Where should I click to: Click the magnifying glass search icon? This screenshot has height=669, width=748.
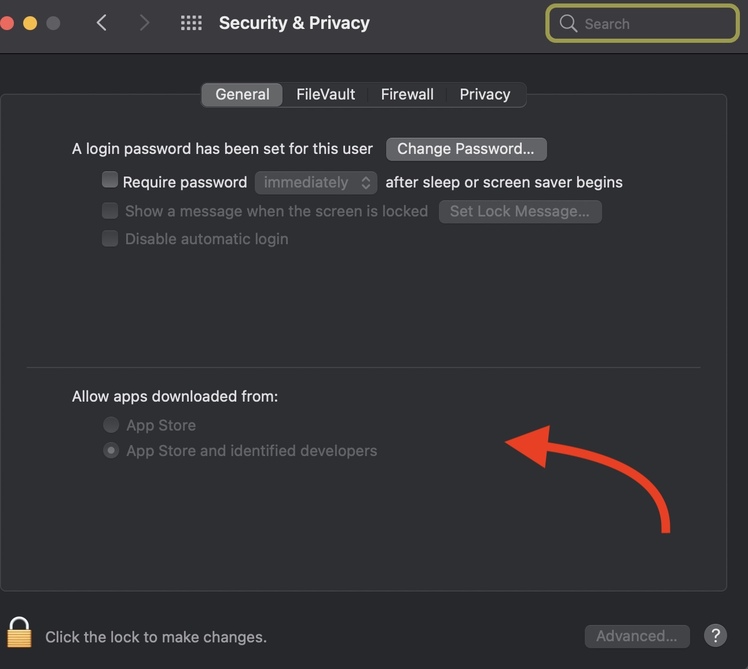pyautogui.click(x=568, y=23)
